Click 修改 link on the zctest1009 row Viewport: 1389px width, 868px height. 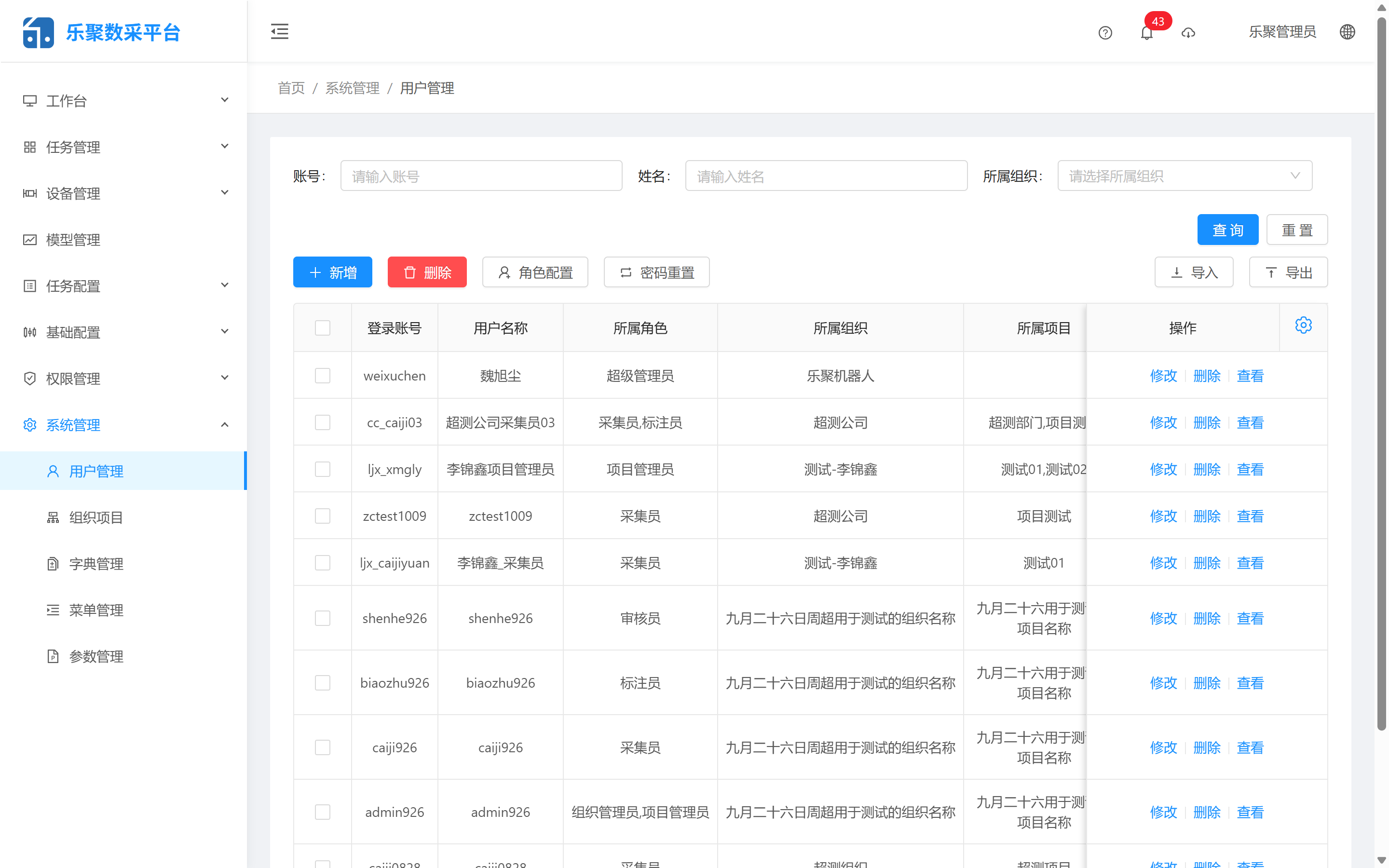click(x=1163, y=515)
